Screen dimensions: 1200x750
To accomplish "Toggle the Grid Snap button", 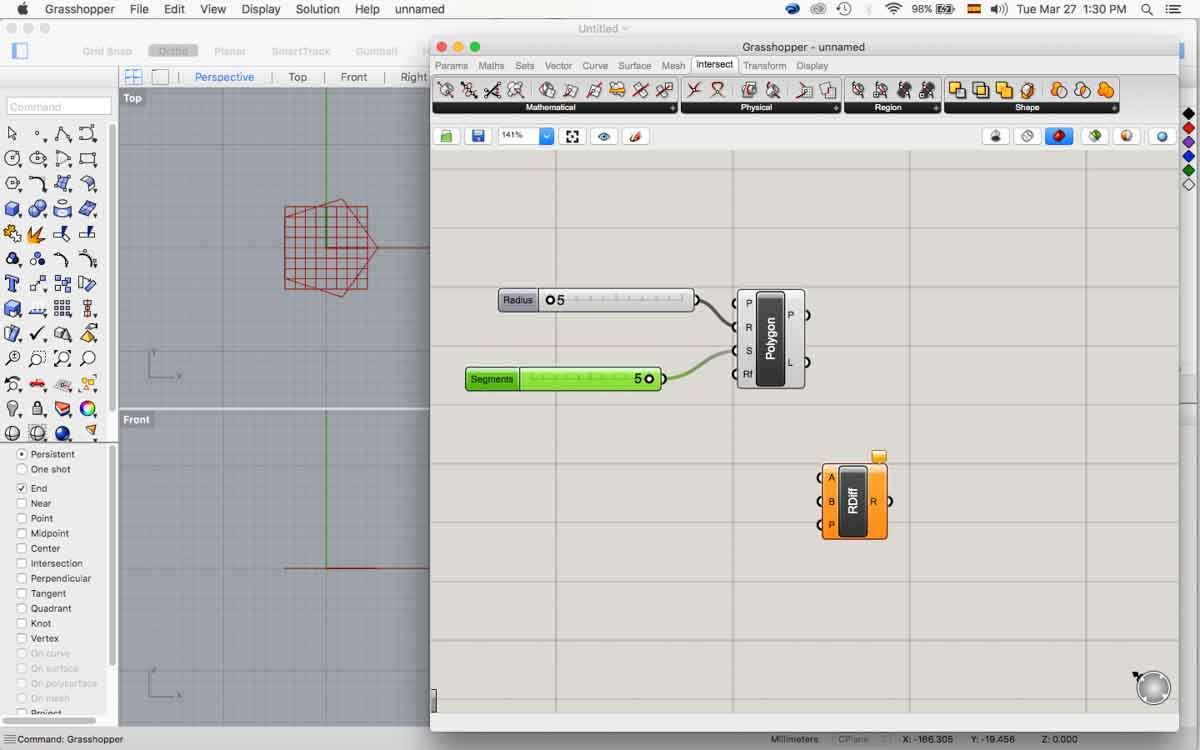I will [x=107, y=51].
